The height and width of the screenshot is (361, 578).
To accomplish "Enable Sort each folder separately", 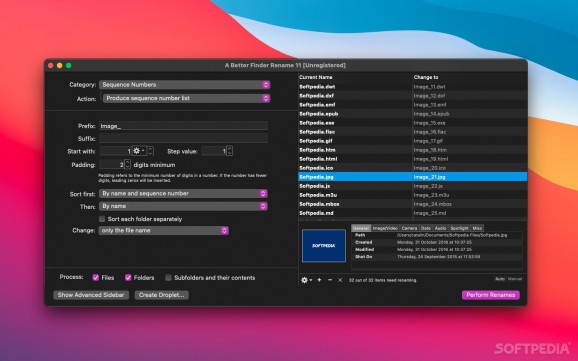I will coord(102,219).
